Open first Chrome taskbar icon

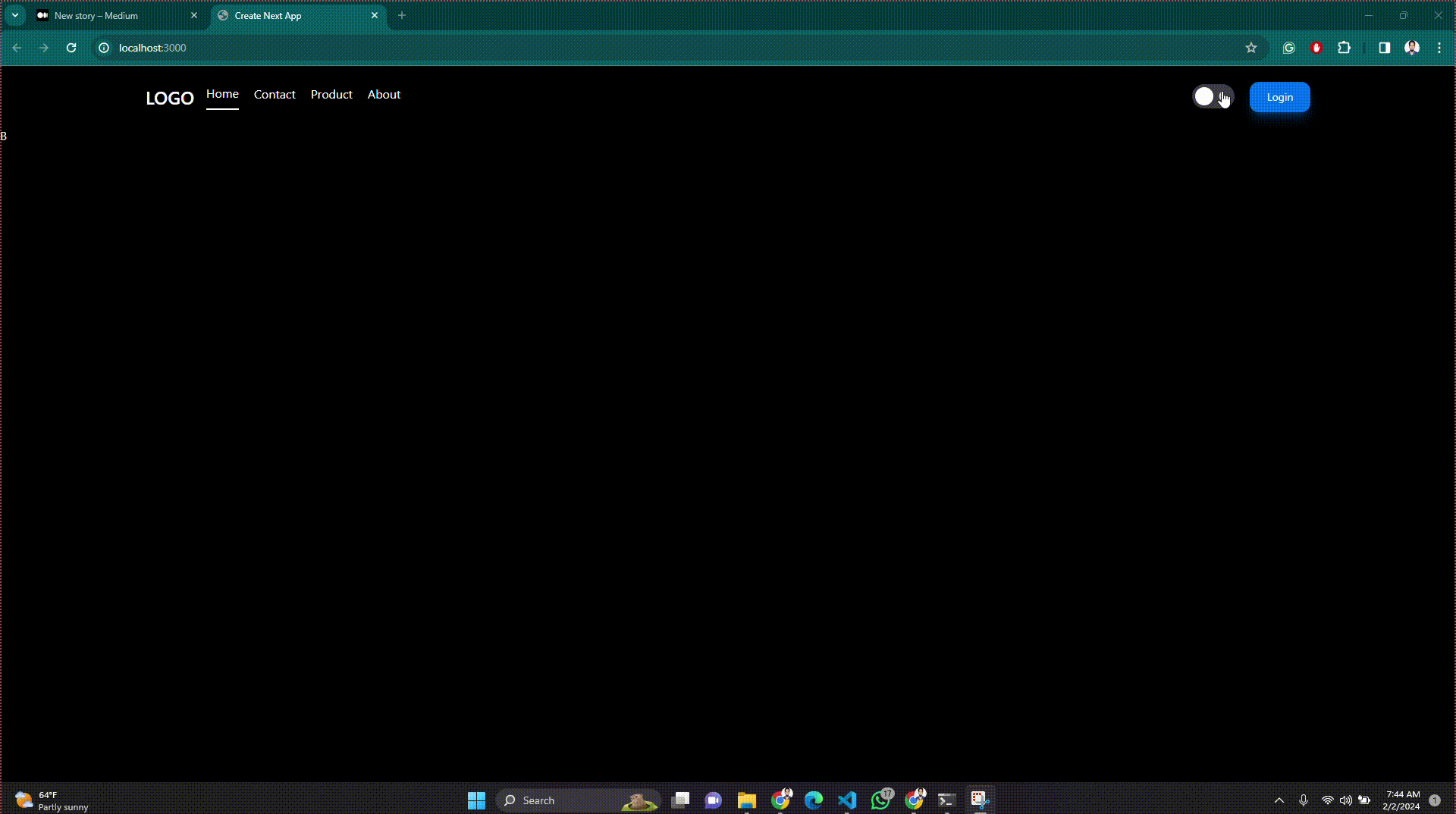coord(781,800)
